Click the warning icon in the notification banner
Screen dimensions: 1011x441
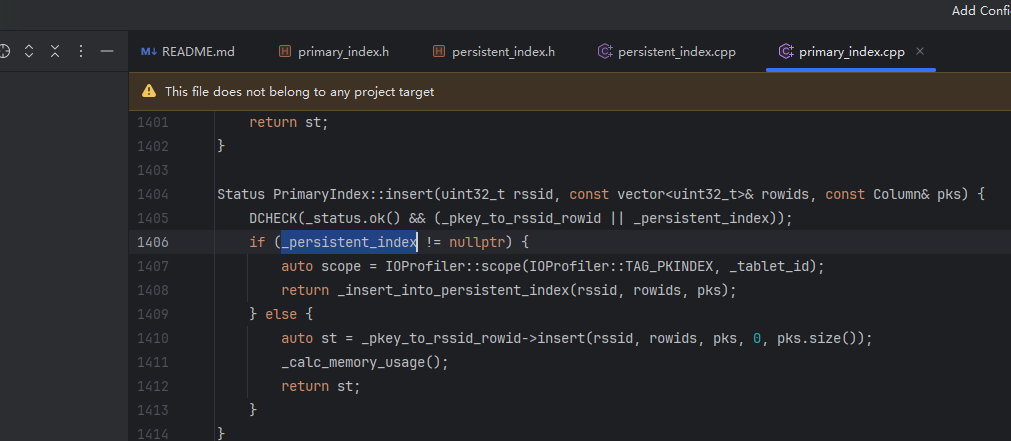click(149, 91)
